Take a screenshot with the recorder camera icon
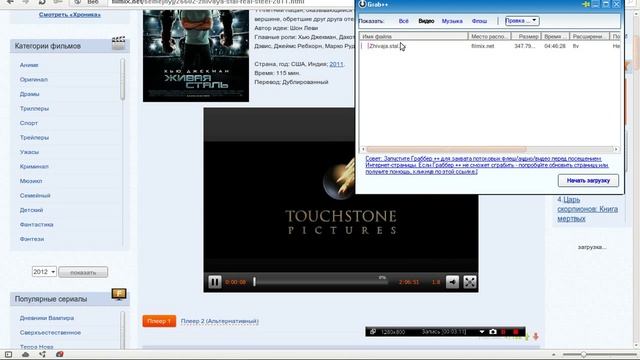The height and width of the screenshot is (360, 640). (493, 332)
